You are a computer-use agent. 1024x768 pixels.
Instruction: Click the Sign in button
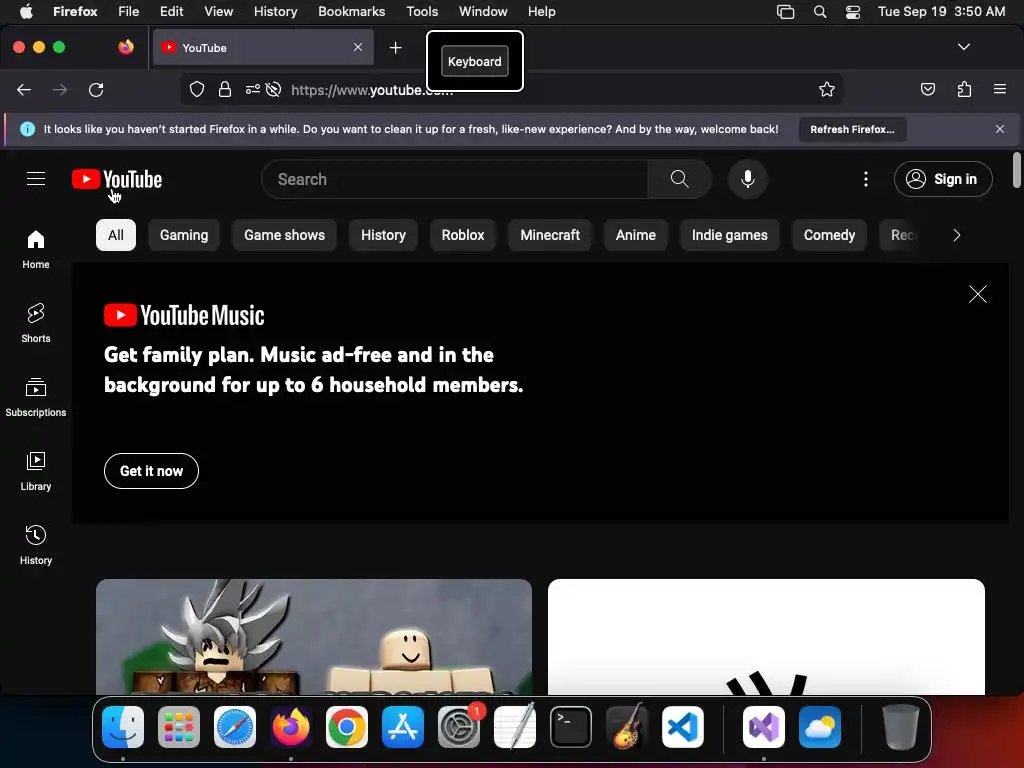coord(943,179)
